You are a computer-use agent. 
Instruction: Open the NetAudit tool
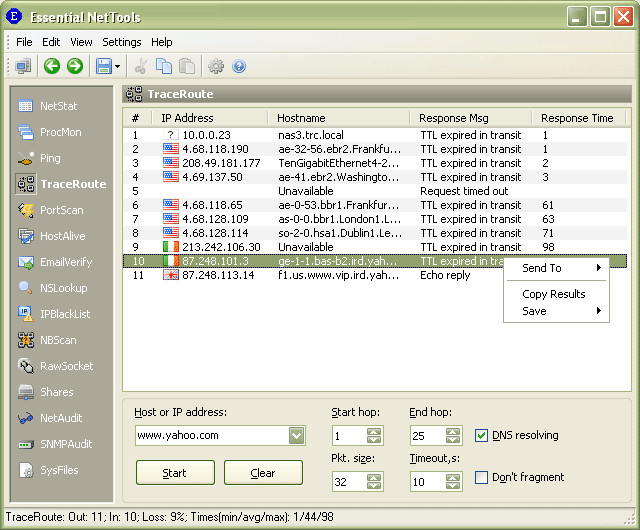click(50, 418)
